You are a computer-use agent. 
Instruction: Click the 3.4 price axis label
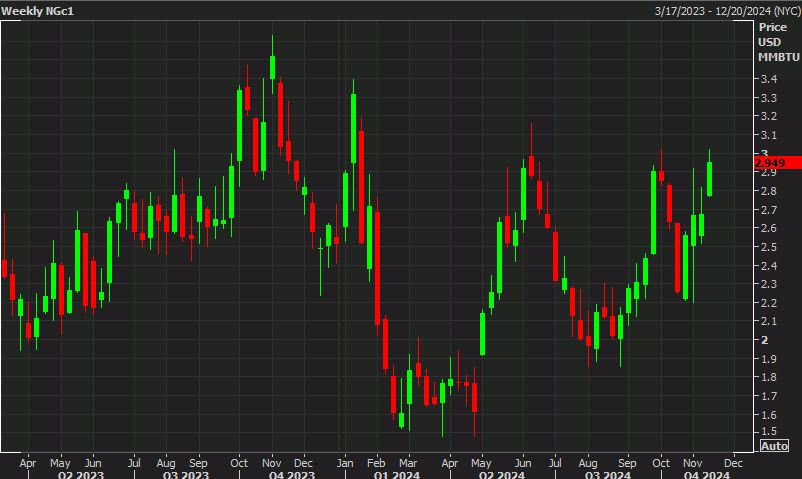click(769, 79)
